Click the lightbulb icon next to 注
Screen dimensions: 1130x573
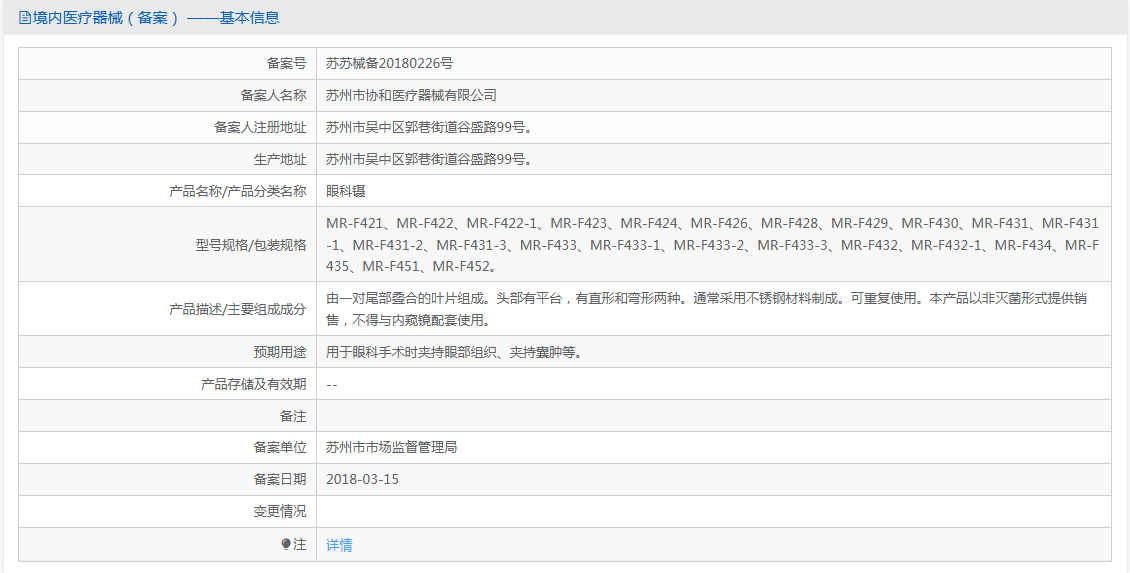[286, 545]
